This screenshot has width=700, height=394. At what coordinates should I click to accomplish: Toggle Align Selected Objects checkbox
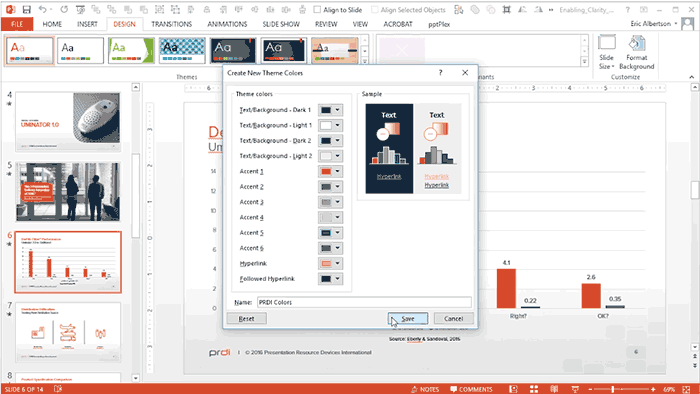375,9
